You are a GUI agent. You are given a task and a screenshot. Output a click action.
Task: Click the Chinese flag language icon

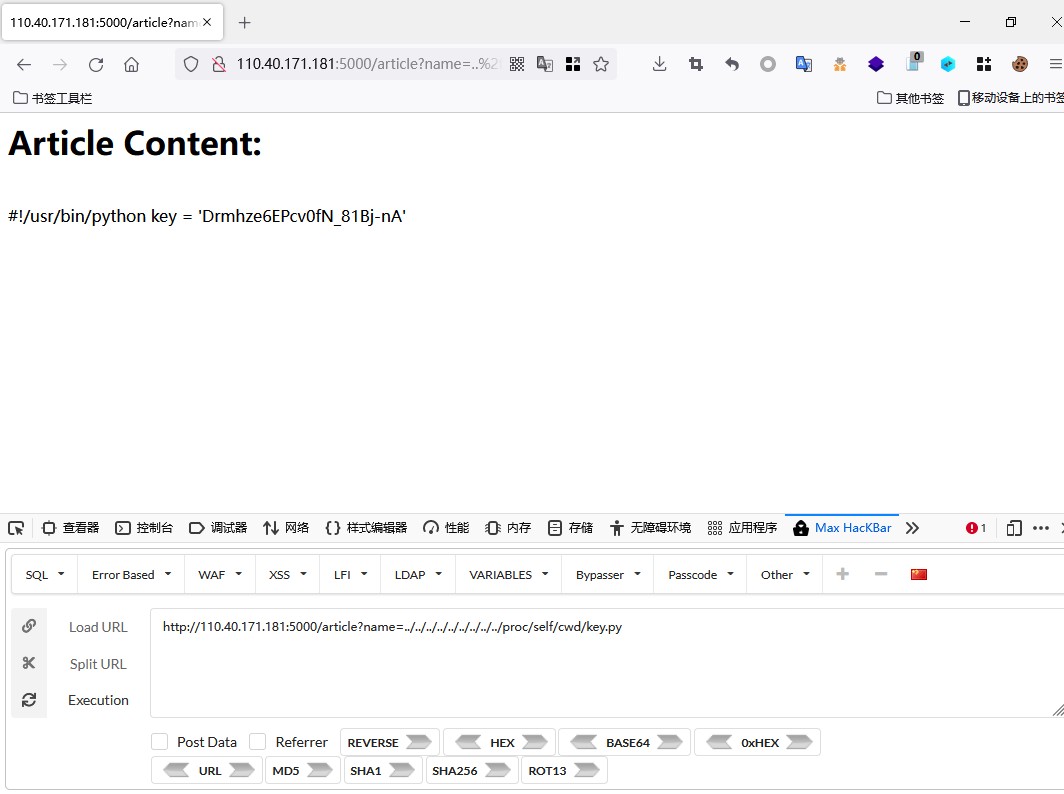tap(919, 574)
